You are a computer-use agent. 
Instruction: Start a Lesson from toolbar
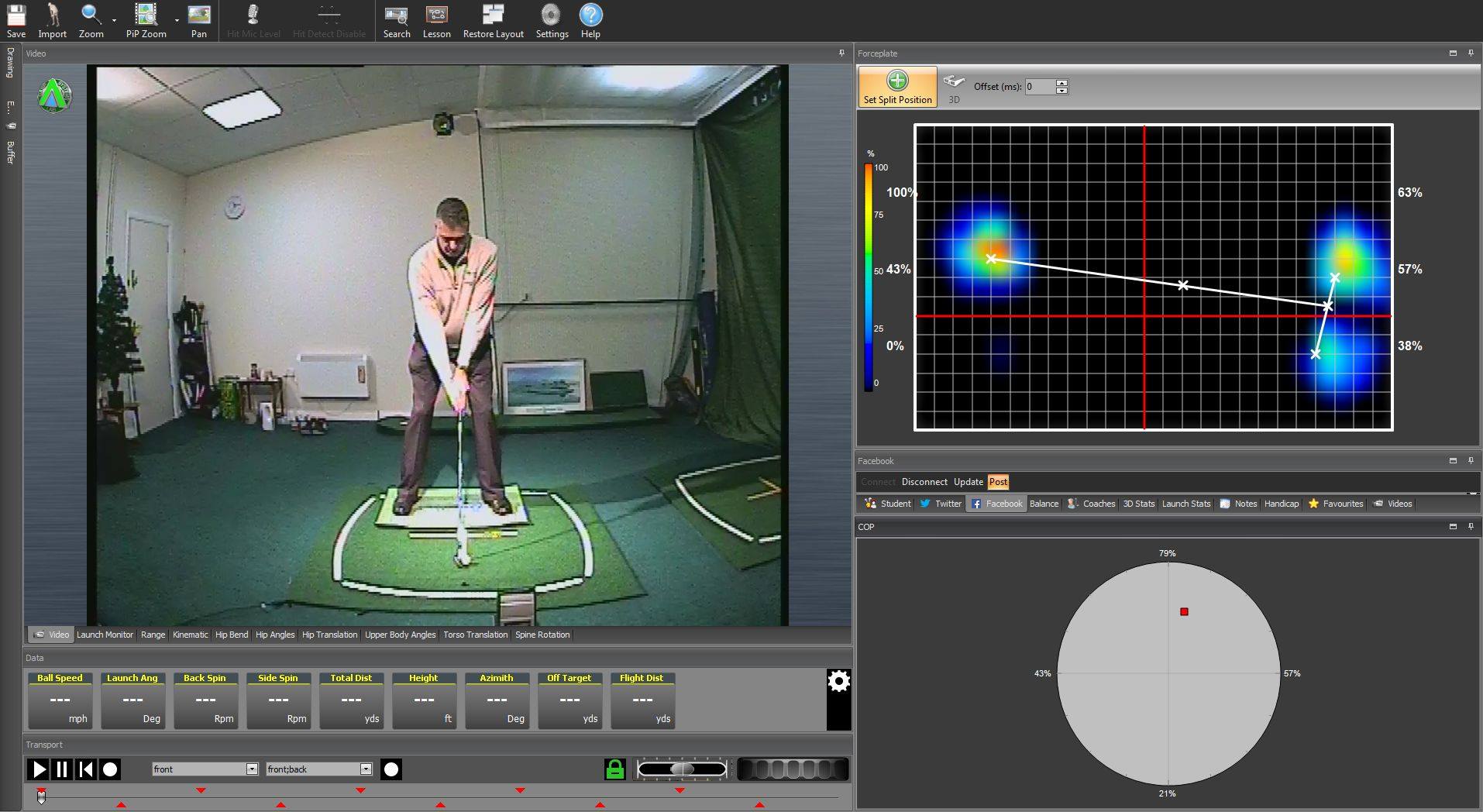[x=437, y=21]
